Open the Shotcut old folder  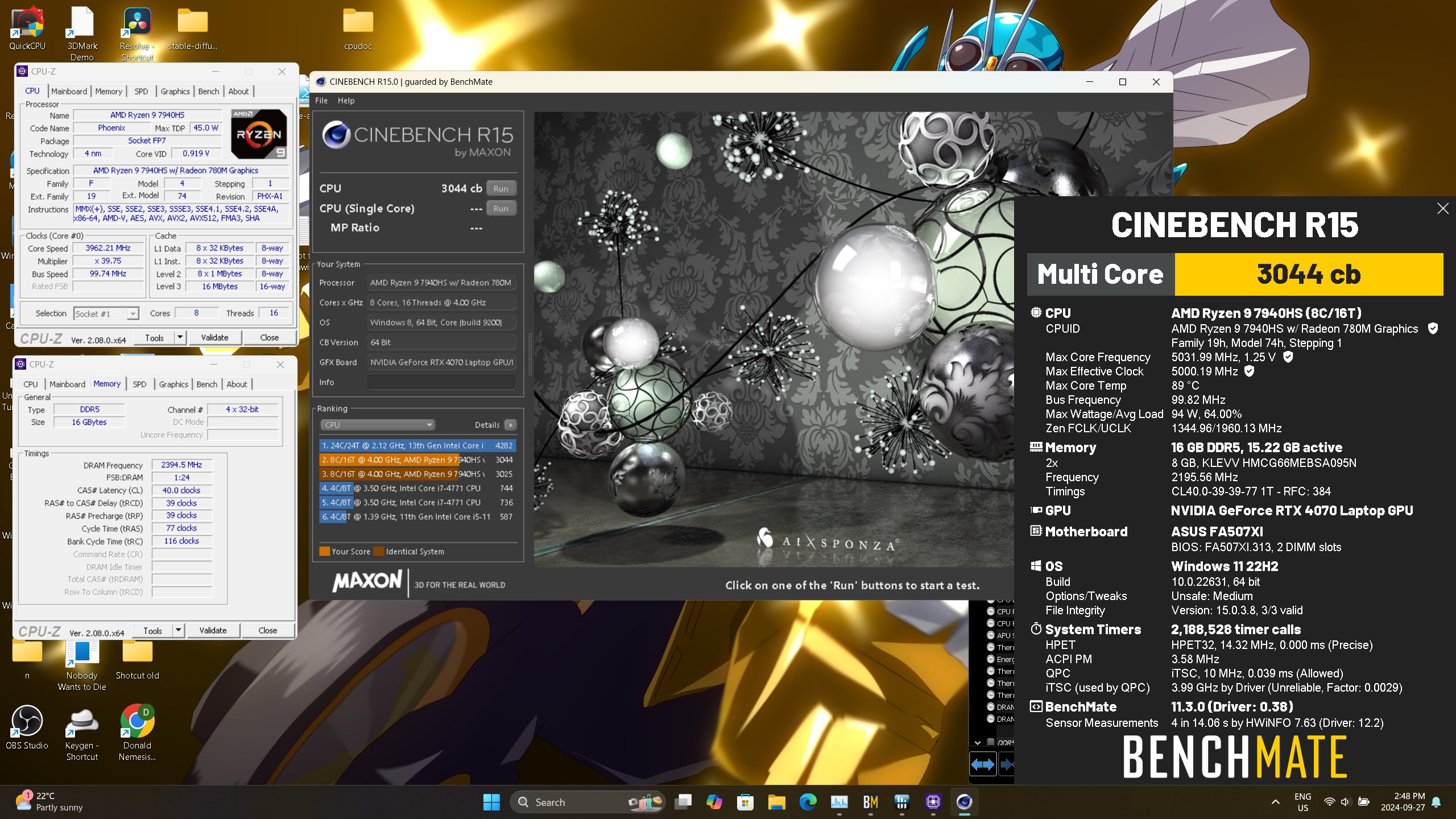click(x=137, y=659)
